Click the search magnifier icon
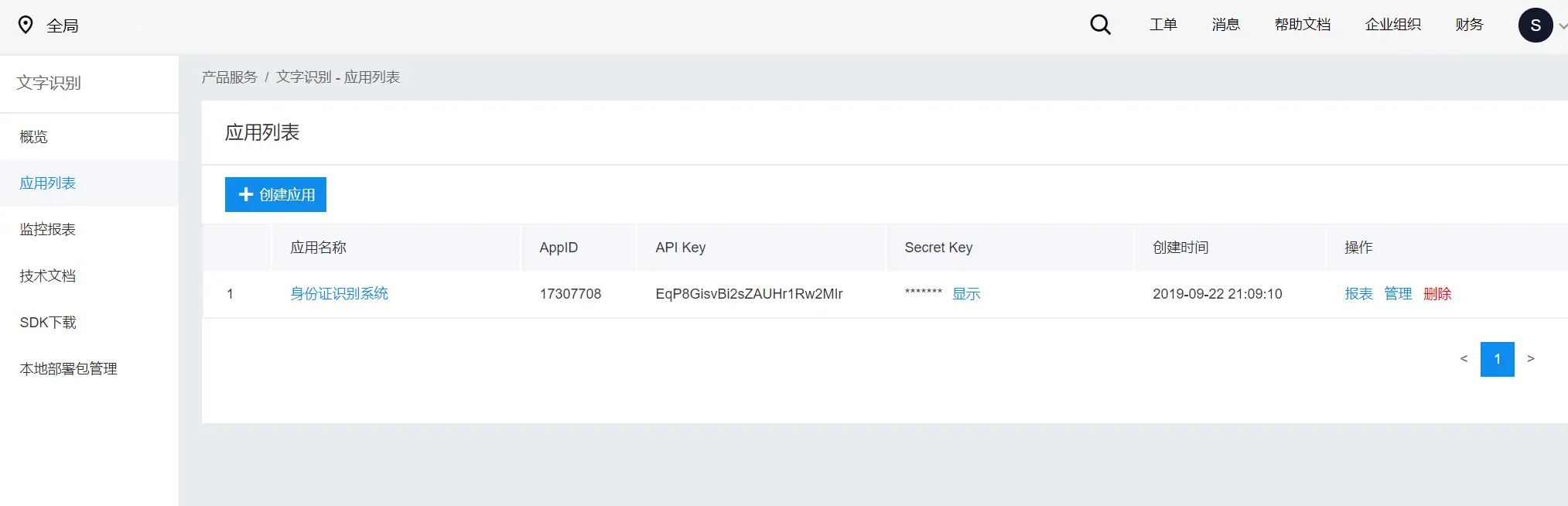Image resolution: width=1568 pixels, height=506 pixels. click(1100, 25)
